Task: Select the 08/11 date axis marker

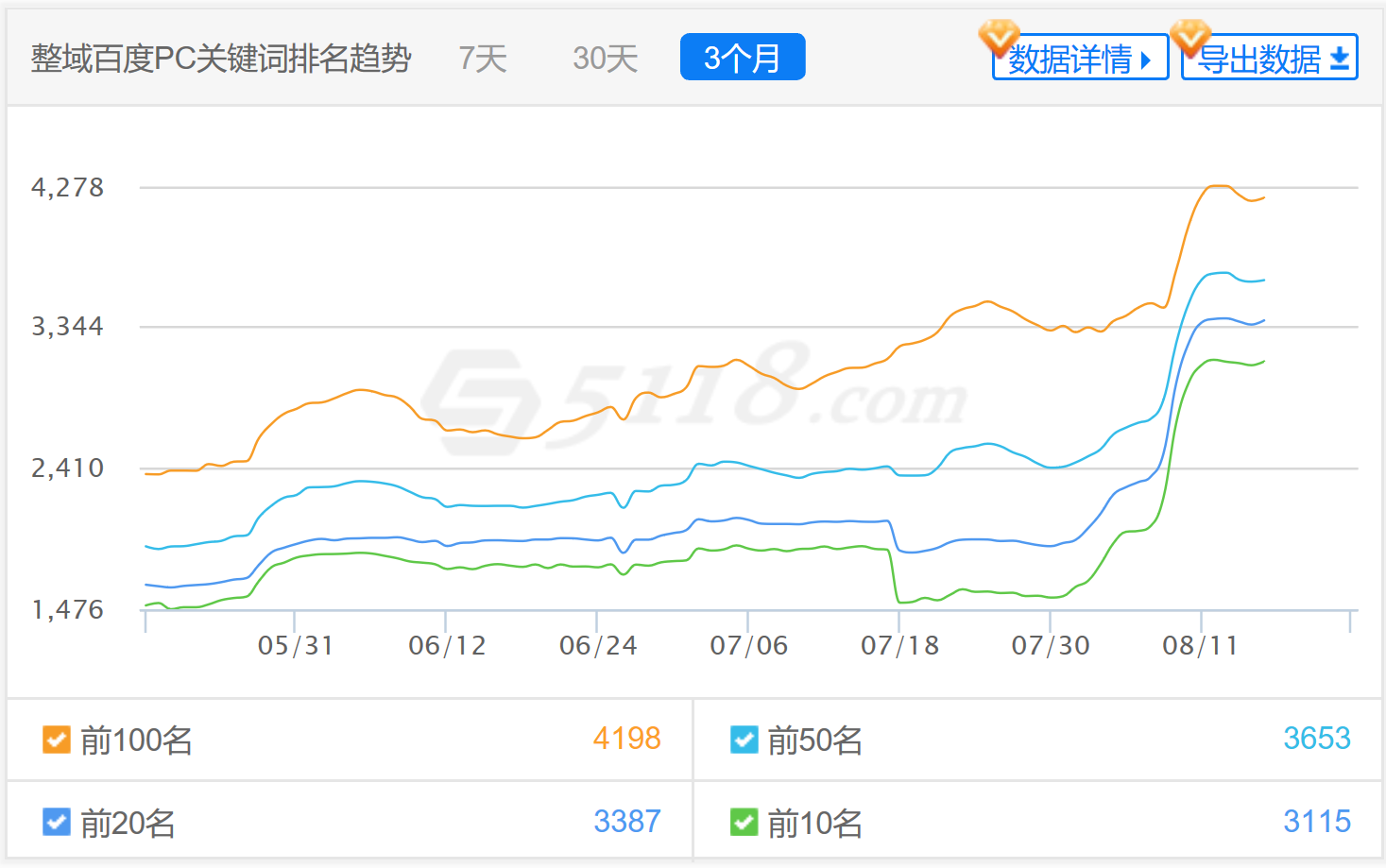Action: click(x=1200, y=646)
